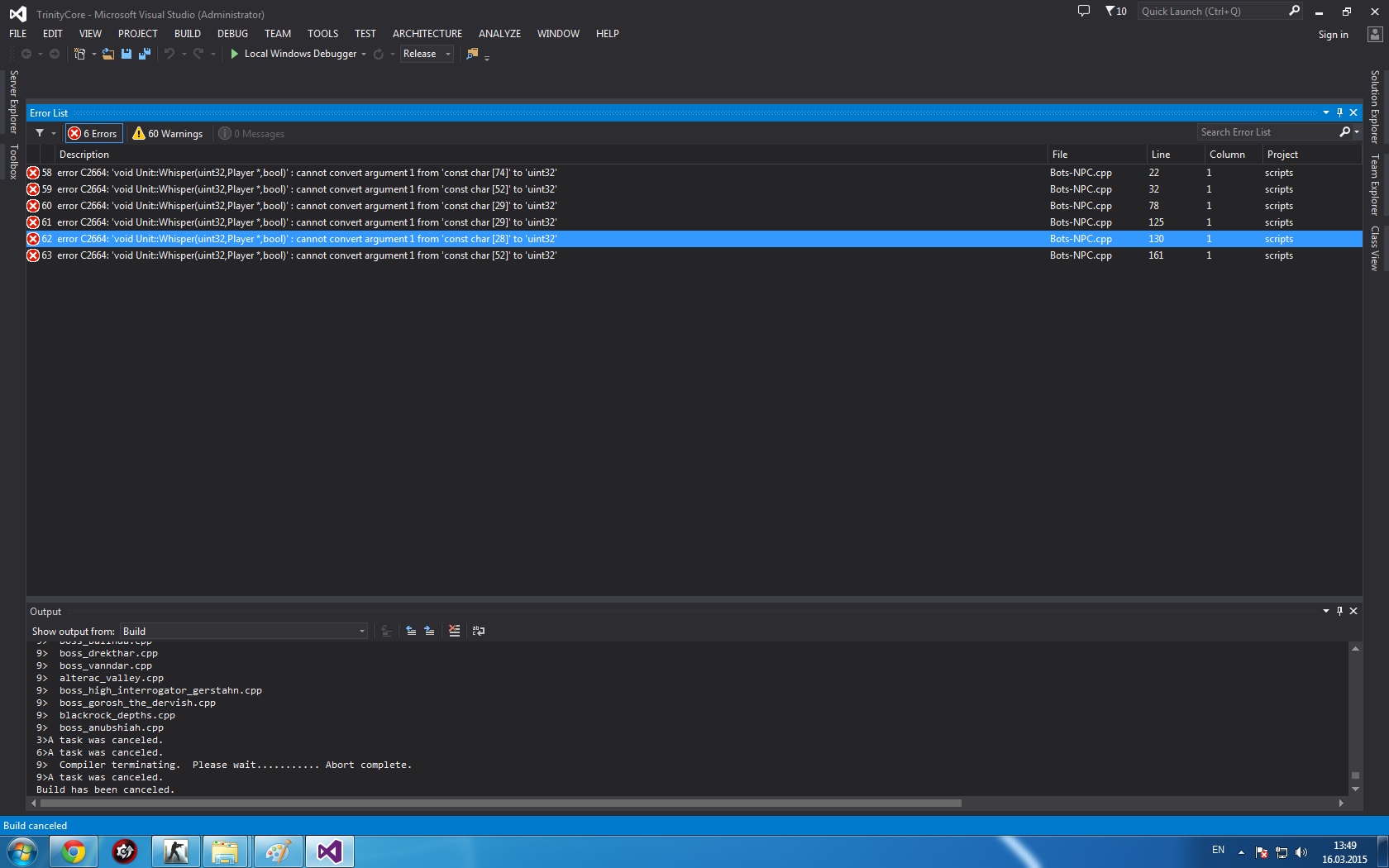Click the Search Error List magnifier icon
The image size is (1389, 868).
pos(1344,132)
